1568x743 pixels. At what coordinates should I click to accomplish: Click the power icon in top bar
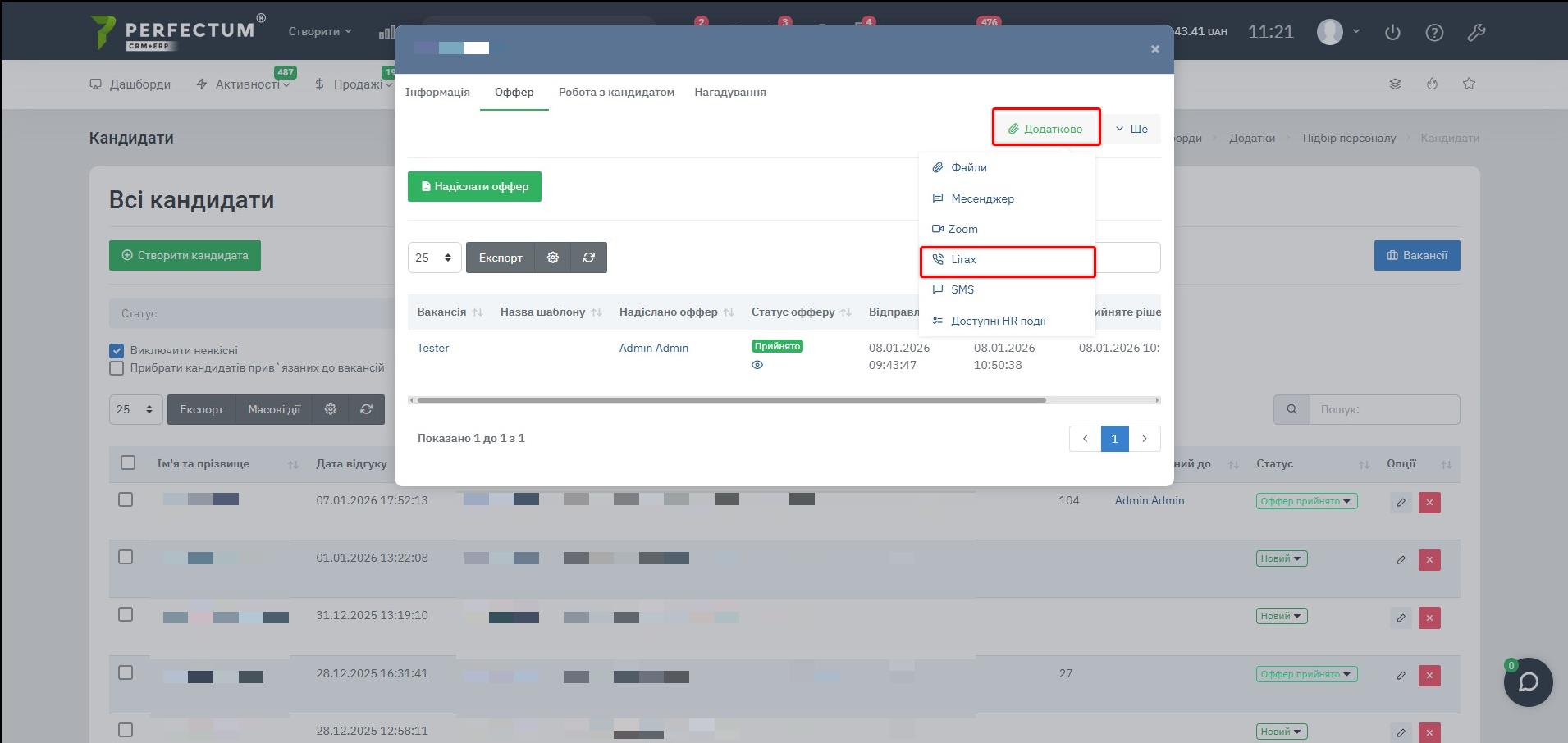[1392, 33]
